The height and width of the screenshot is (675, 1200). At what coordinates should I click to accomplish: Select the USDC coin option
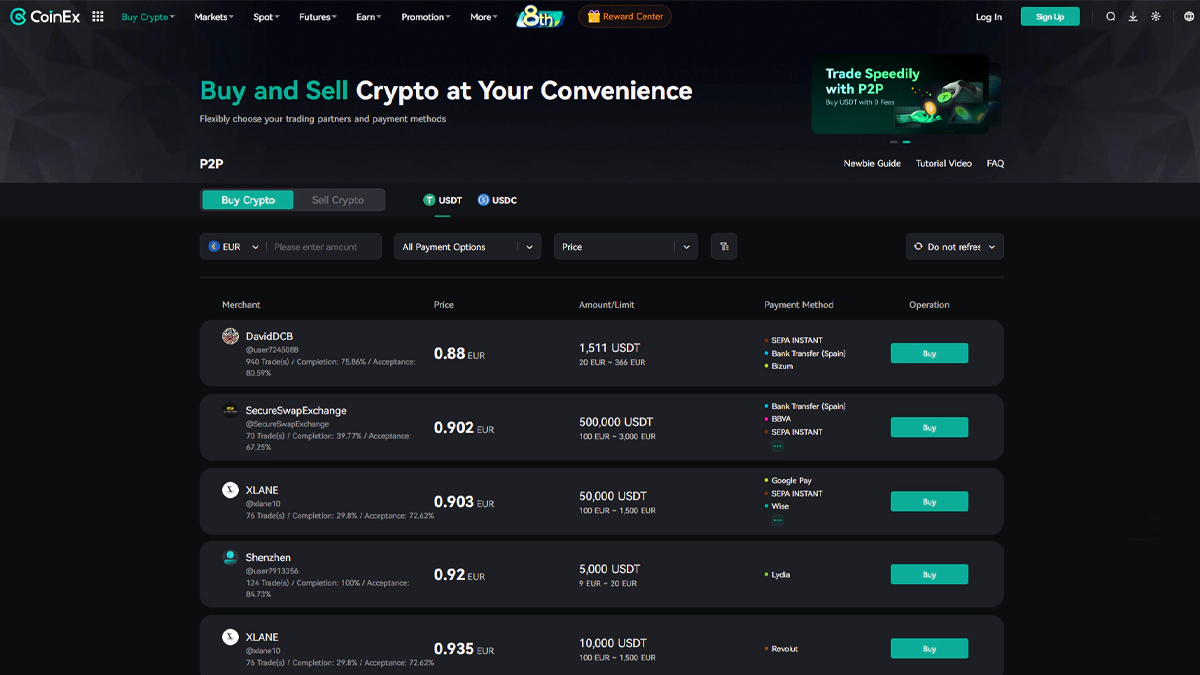click(x=497, y=199)
